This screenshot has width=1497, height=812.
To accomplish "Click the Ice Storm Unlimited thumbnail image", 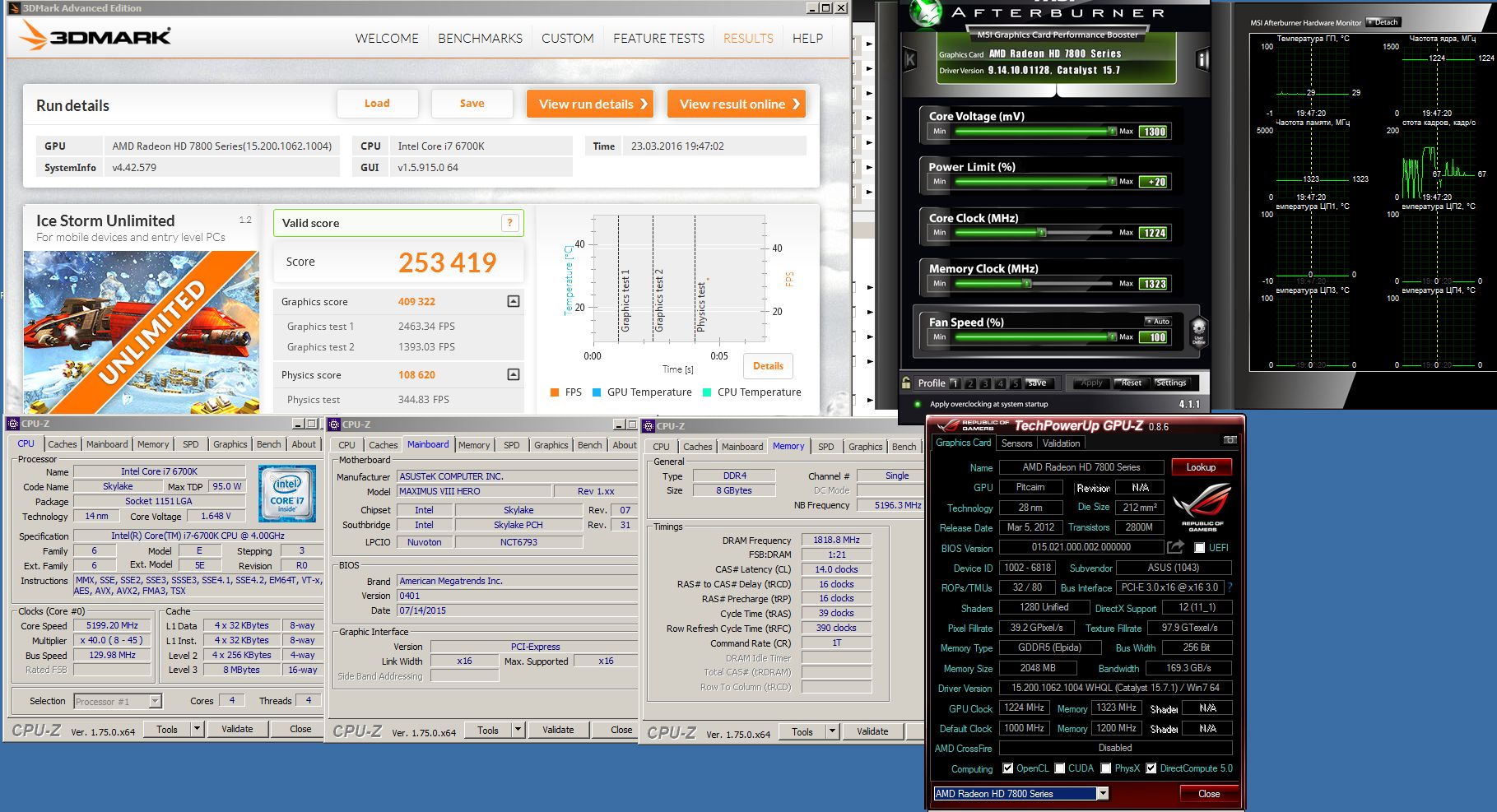I will 142,332.
